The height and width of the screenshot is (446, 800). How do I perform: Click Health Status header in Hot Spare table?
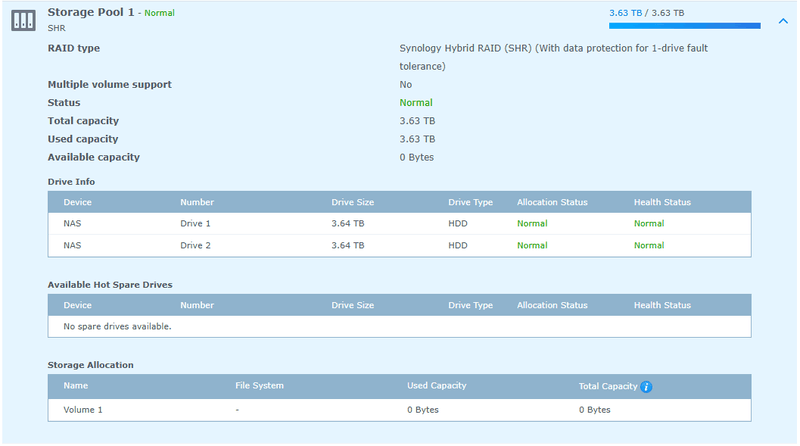coord(662,305)
